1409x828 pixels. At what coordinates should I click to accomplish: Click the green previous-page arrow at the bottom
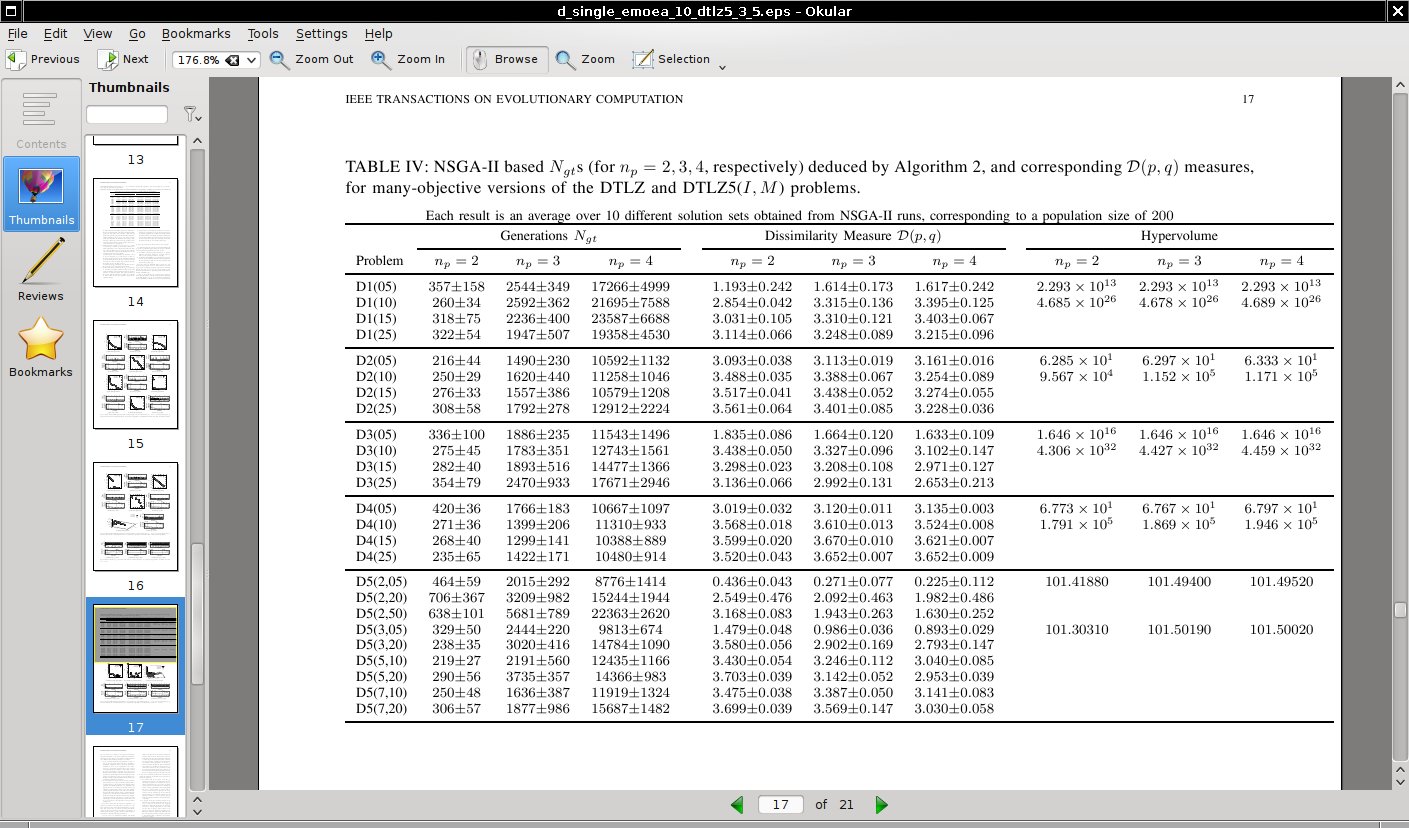[738, 805]
